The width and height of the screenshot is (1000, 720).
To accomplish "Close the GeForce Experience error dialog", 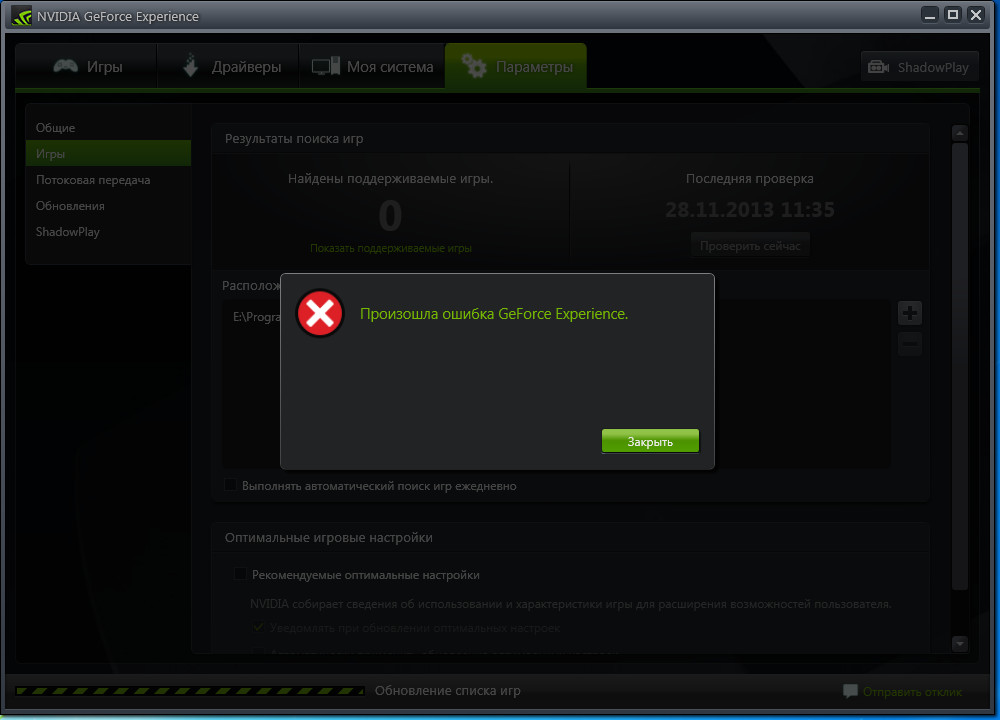I will pyautogui.click(x=650, y=441).
